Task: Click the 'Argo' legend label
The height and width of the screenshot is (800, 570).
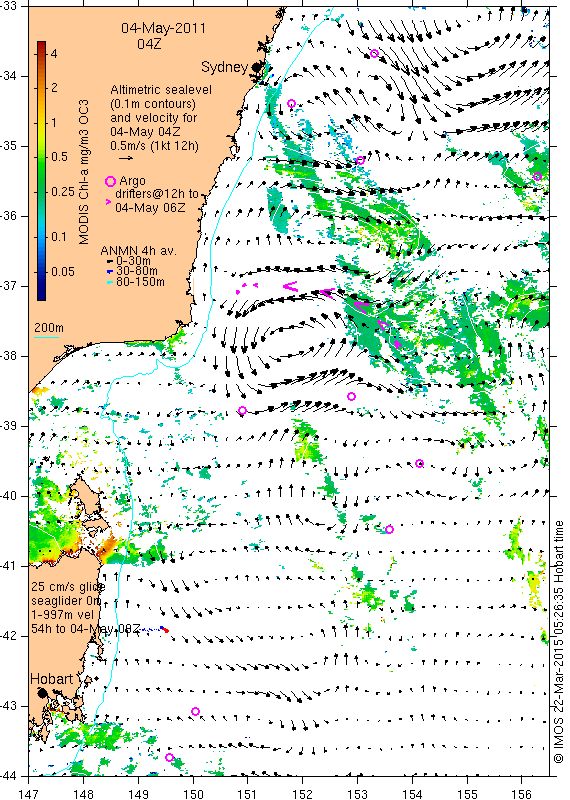Action: click(x=132, y=181)
